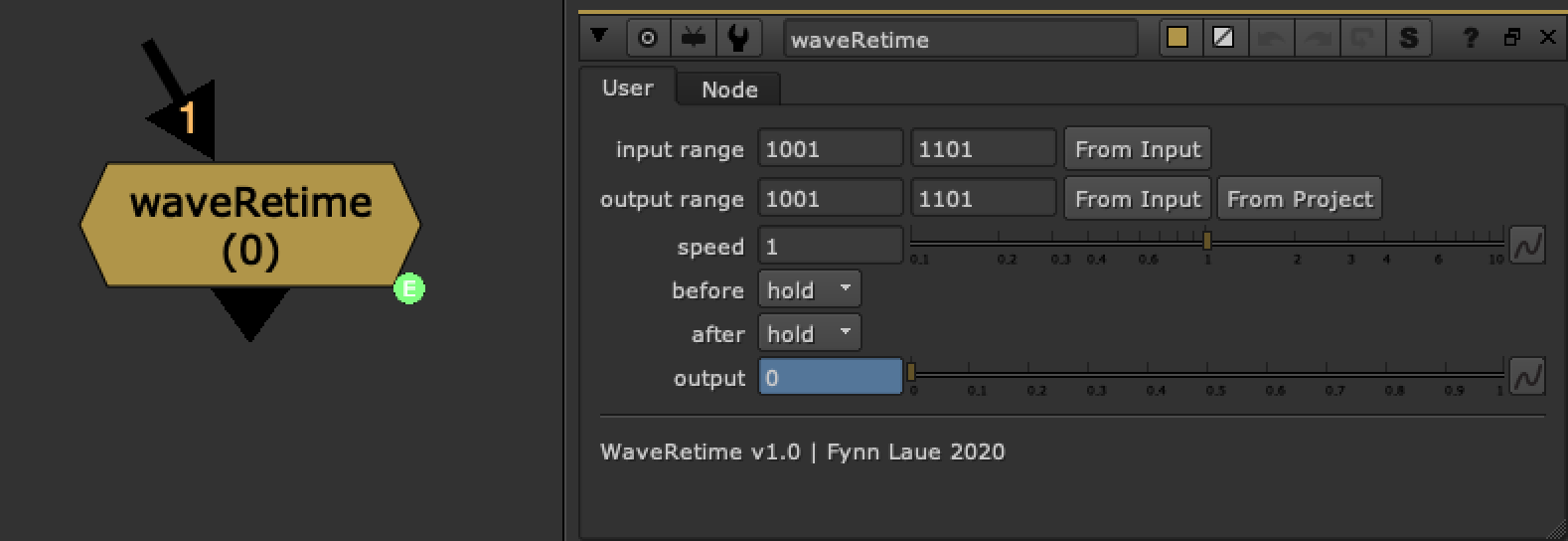
Task: Click the undo icon in properties
Action: point(1271,39)
